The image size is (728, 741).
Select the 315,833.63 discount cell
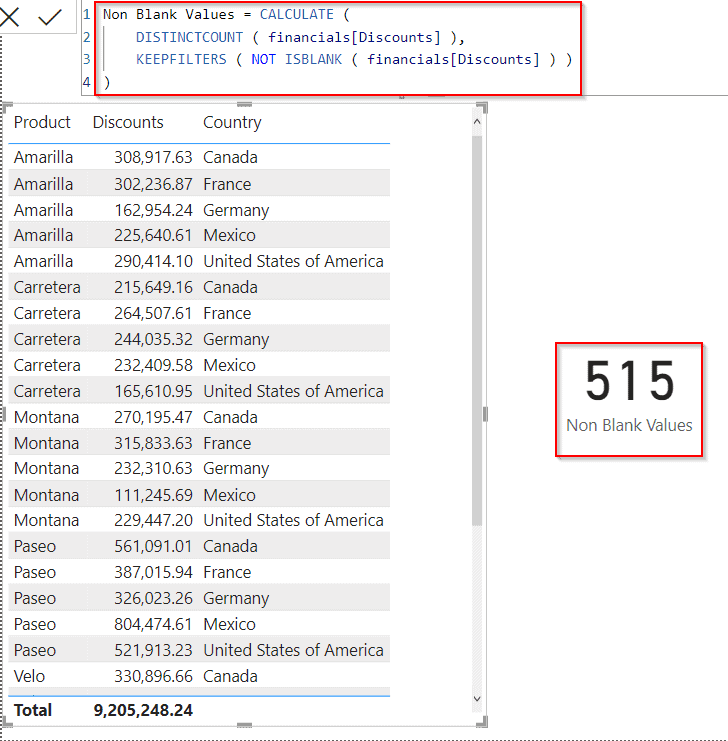(153, 443)
